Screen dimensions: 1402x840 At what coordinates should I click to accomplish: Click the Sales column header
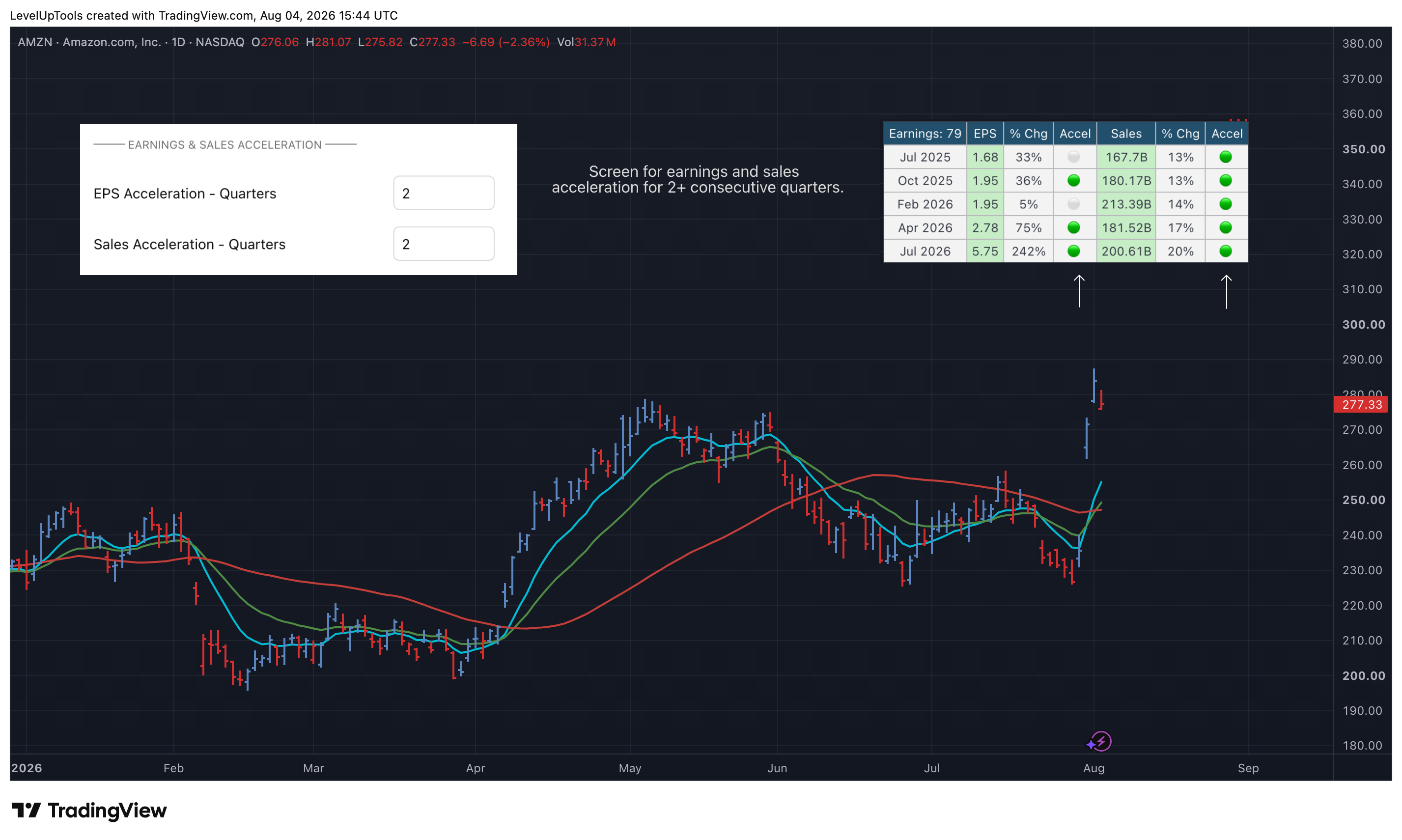(x=1126, y=134)
